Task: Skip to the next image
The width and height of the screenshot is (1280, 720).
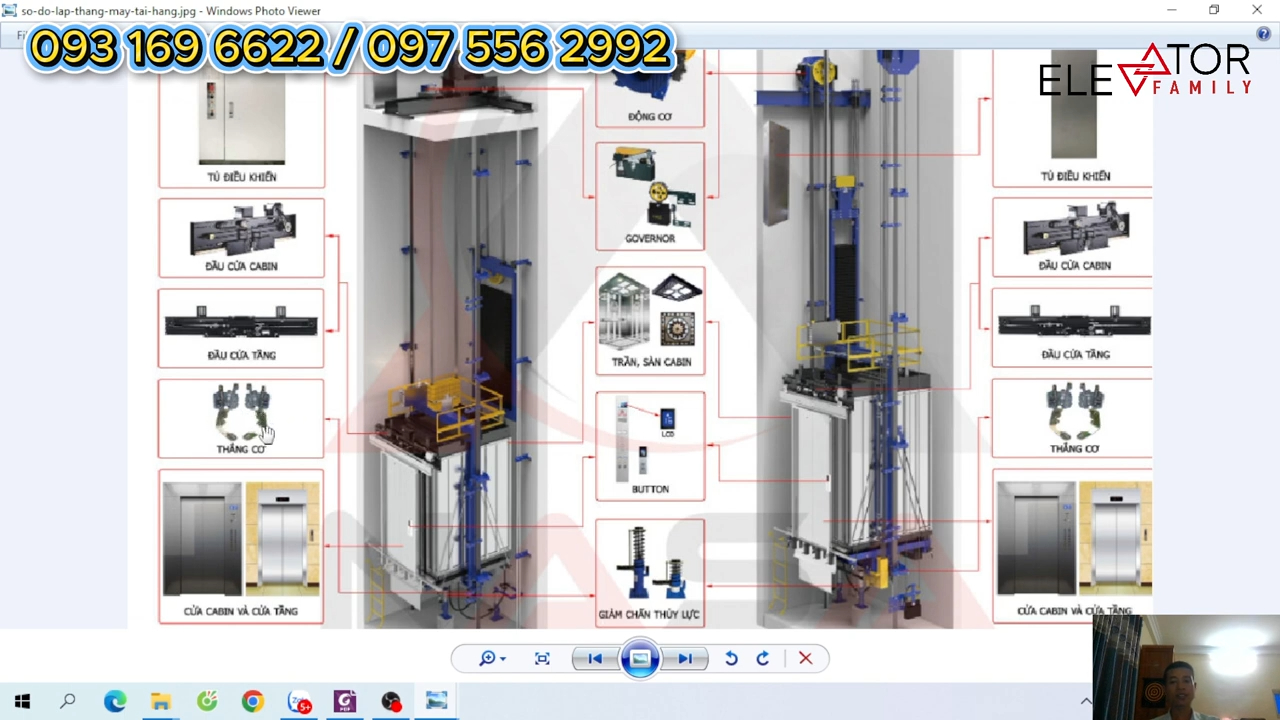Action: (x=685, y=658)
